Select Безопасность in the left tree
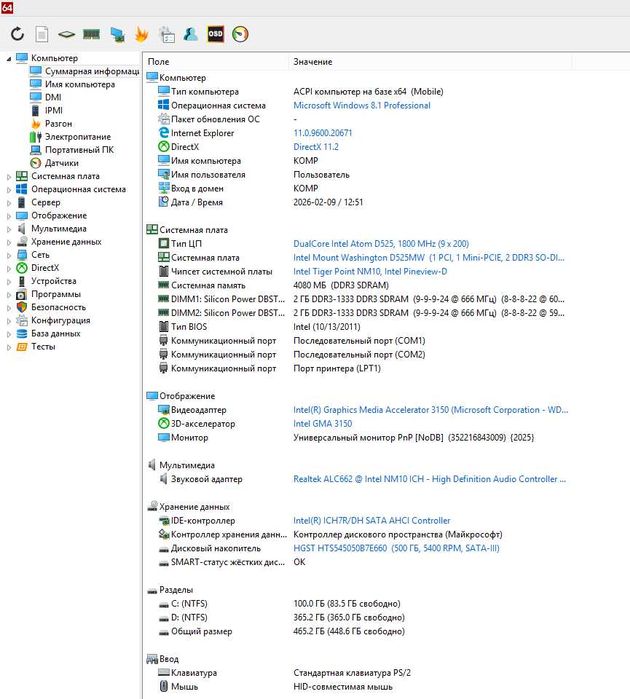Image resolution: width=630 pixels, height=699 pixels. (x=58, y=307)
